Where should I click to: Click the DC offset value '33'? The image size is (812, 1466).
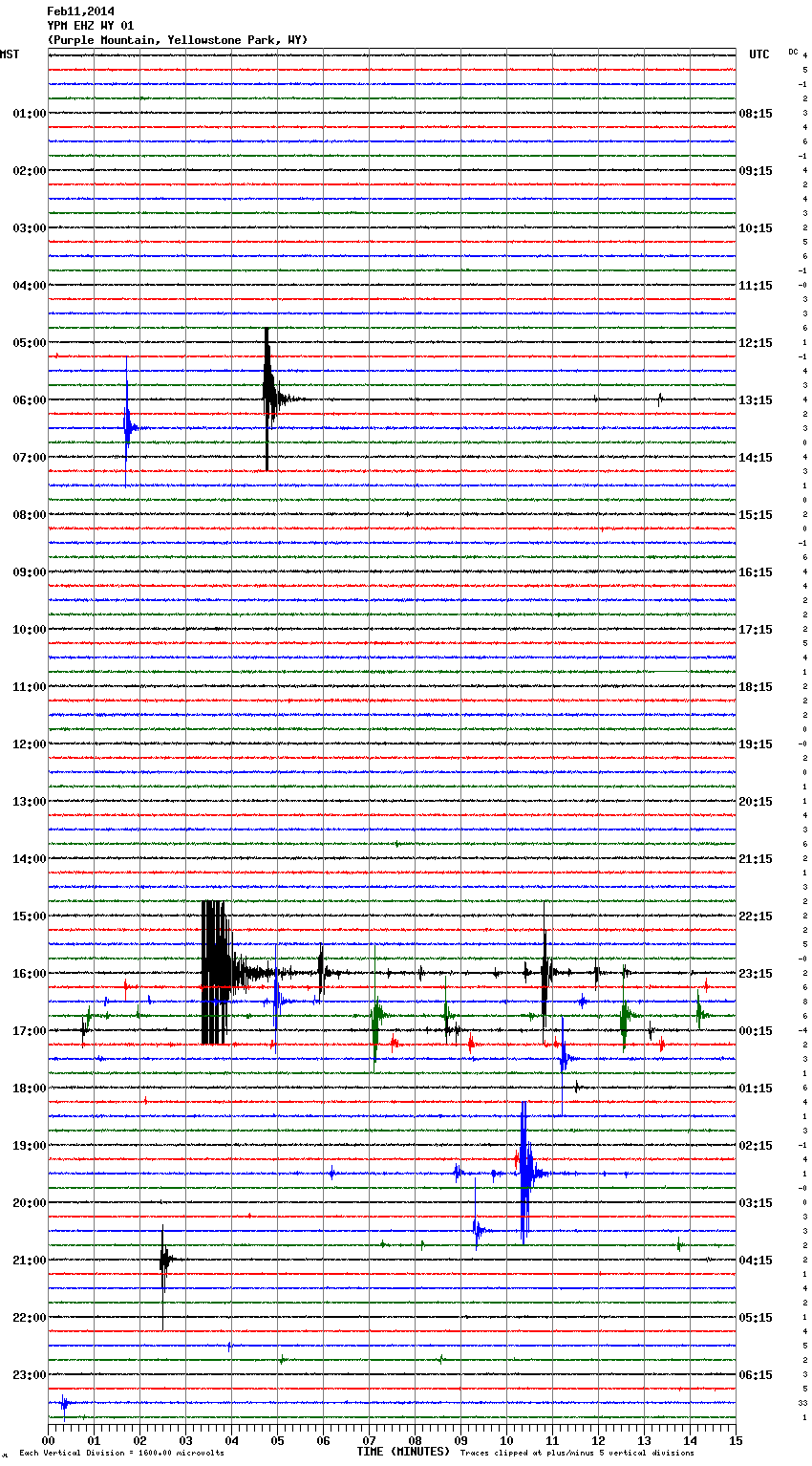[802, 1403]
